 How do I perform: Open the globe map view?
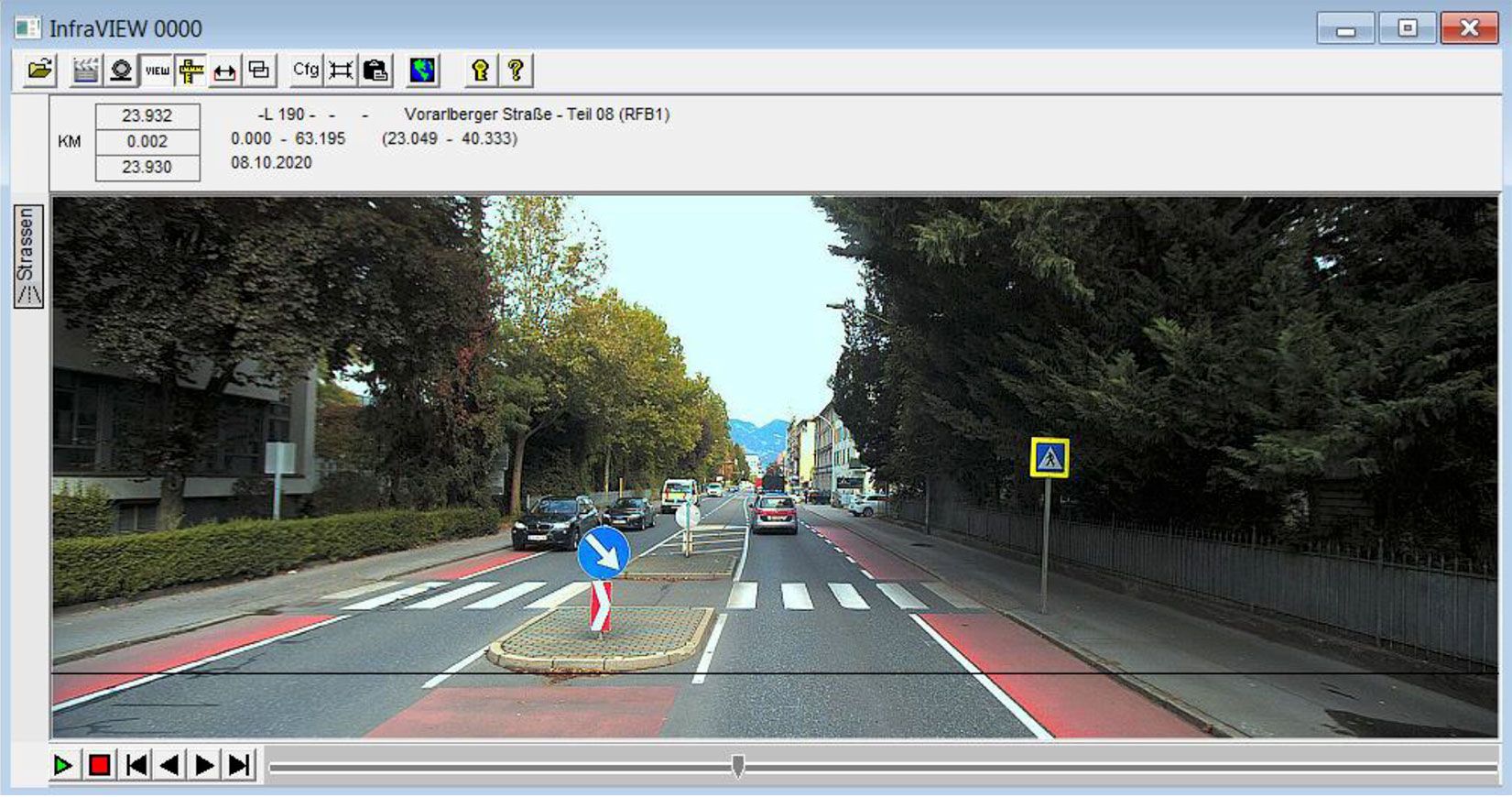coord(422,71)
